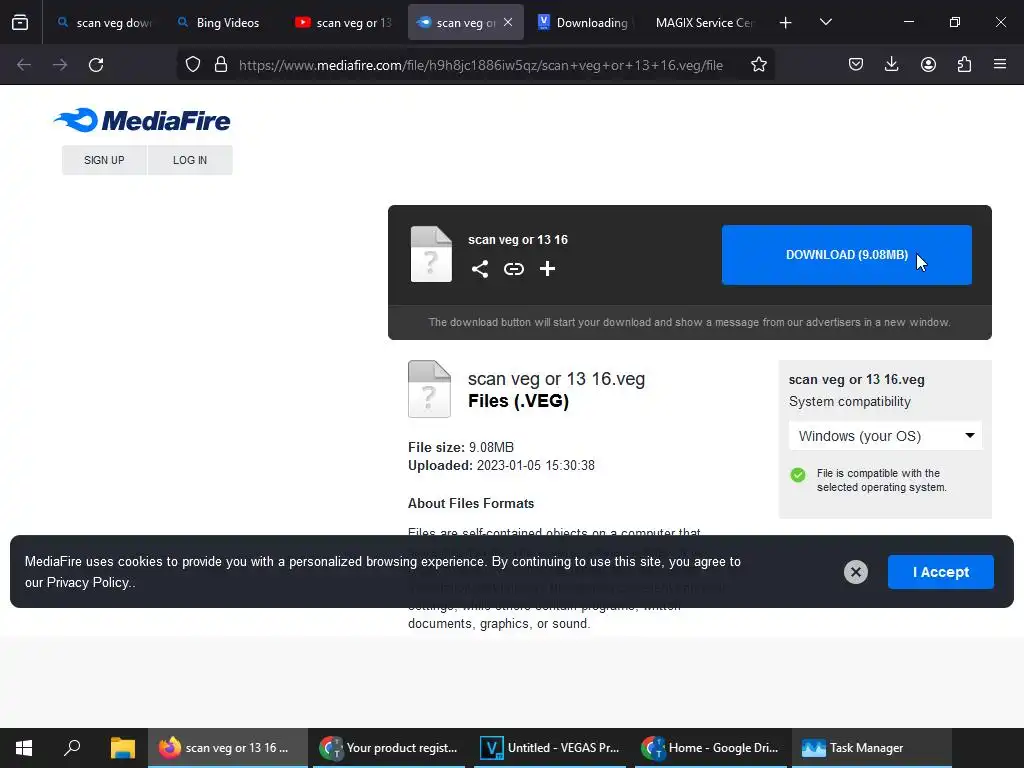This screenshot has height=768, width=1024.
Task: Open a new browser tab
Action: 786,23
